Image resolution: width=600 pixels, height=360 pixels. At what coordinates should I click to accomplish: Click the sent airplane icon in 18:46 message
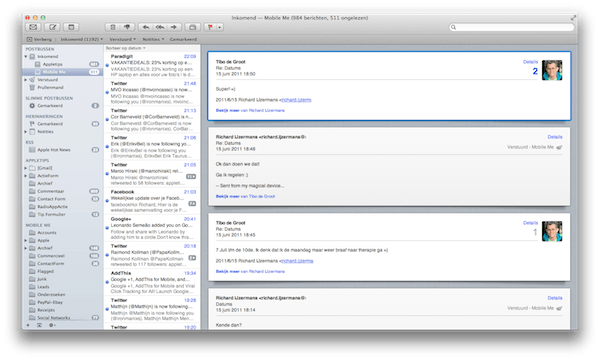[x=559, y=147]
